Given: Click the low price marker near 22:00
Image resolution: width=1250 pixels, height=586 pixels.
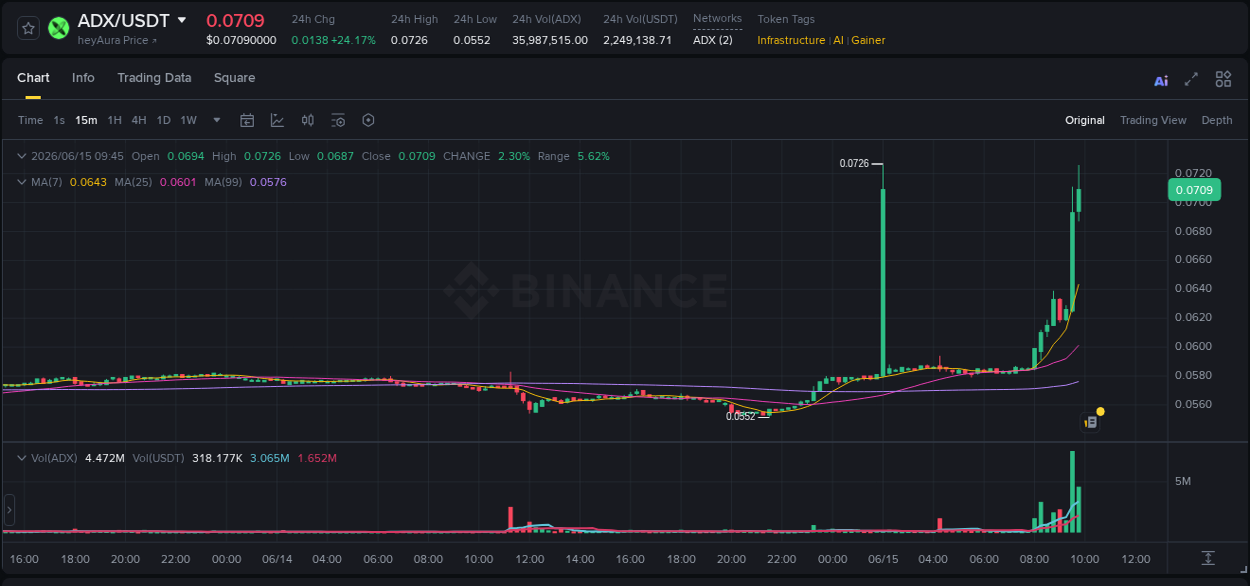Looking at the screenshot, I should (x=741, y=416).
